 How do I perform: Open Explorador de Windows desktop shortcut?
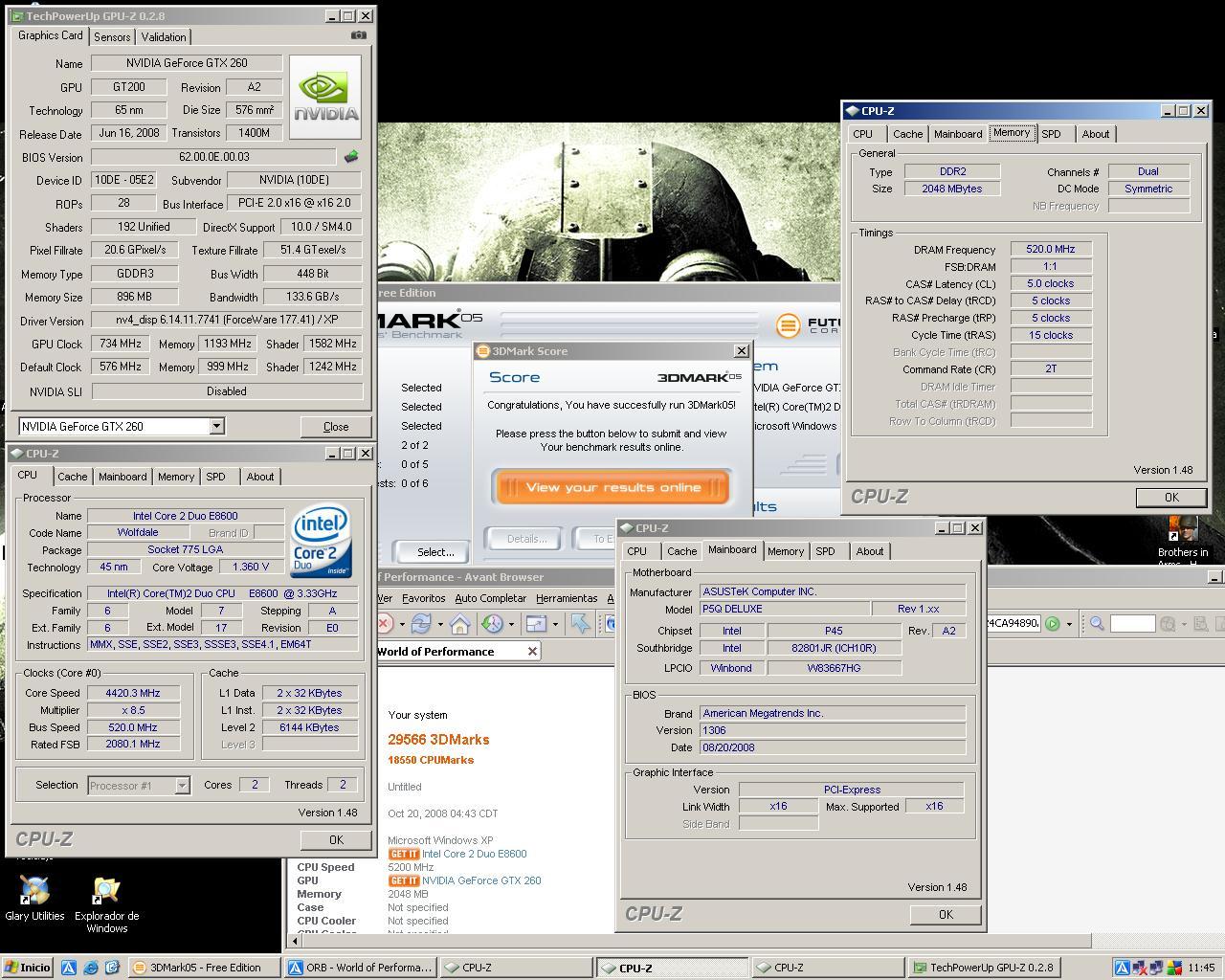click(x=106, y=904)
